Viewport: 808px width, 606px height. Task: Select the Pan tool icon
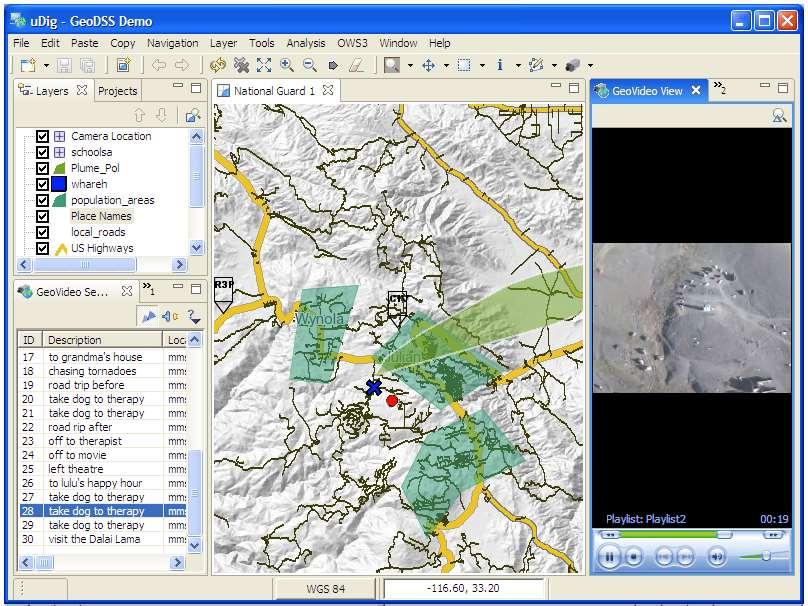click(x=428, y=65)
